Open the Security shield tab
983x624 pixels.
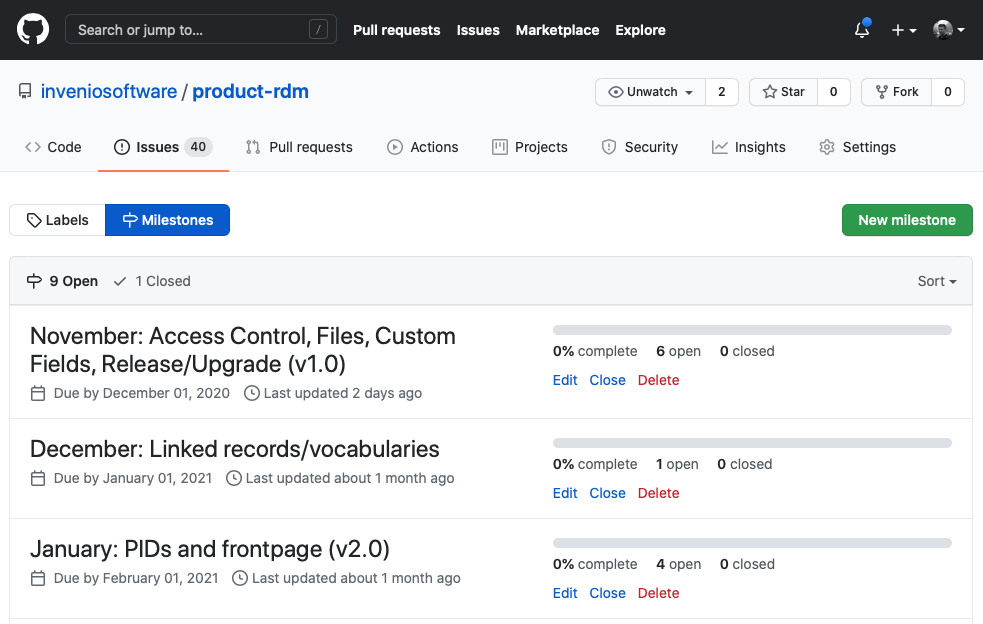click(x=639, y=147)
